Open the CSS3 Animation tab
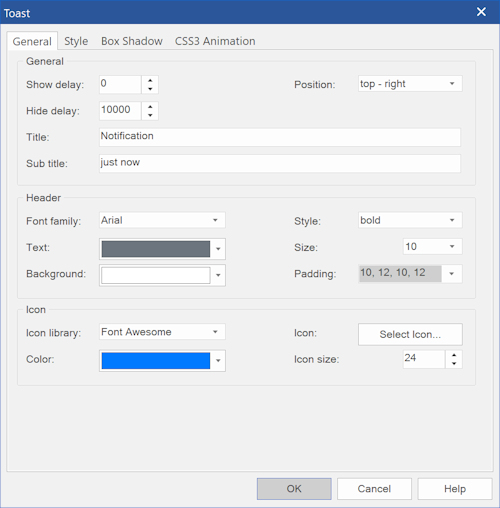Image resolution: width=500 pixels, height=508 pixels. (215, 41)
